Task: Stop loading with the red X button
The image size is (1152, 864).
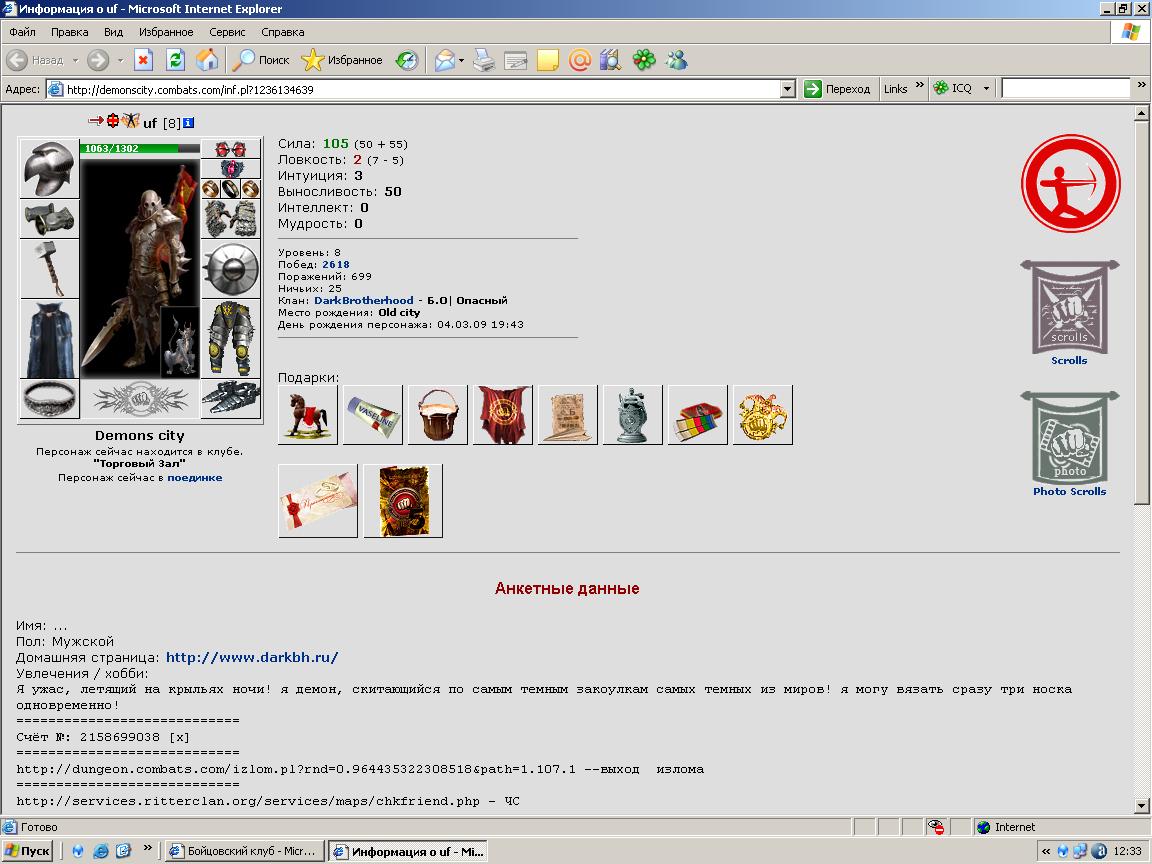Action: point(144,60)
